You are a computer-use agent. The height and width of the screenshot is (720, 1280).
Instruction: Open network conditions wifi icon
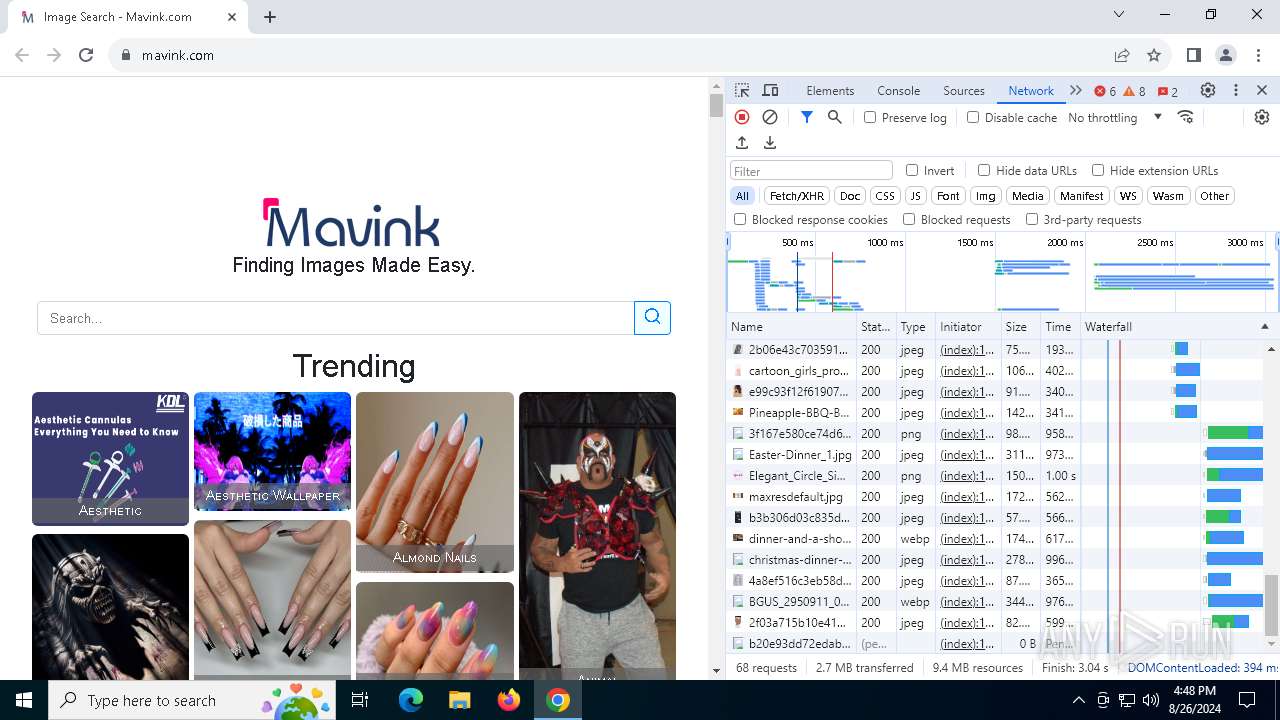pos(1186,117)
